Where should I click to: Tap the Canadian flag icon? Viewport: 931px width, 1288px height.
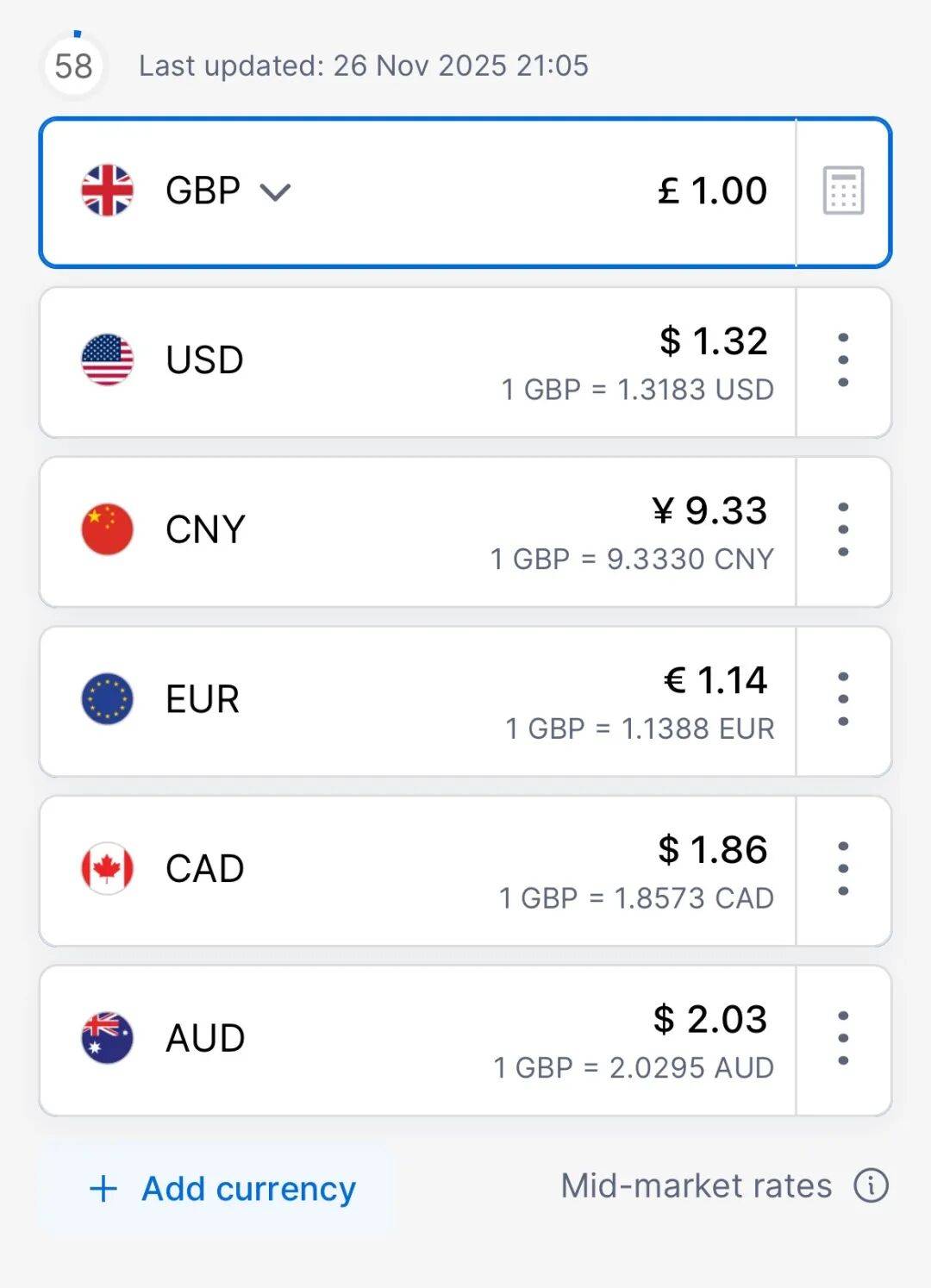click(x=107, y=868)
